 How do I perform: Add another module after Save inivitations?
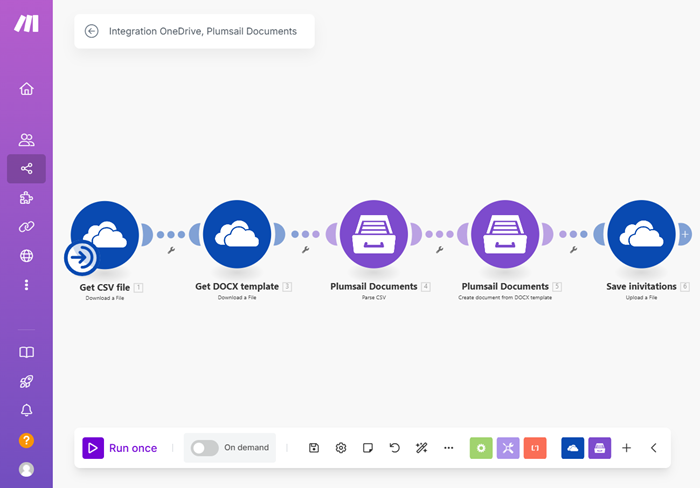tap(685, 234)
